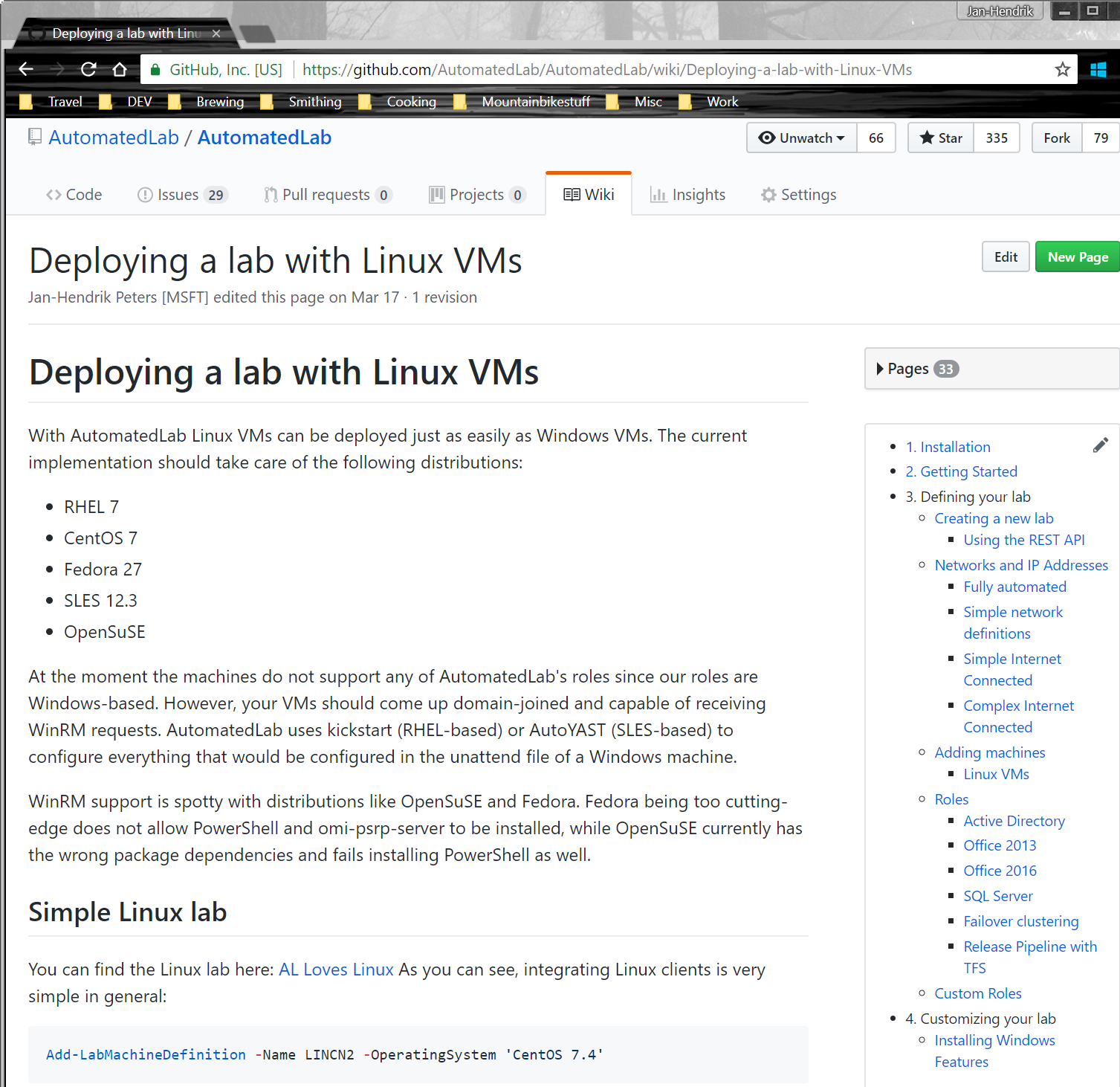
Task: Select the Wiki tab
Action: pos(589,195)
